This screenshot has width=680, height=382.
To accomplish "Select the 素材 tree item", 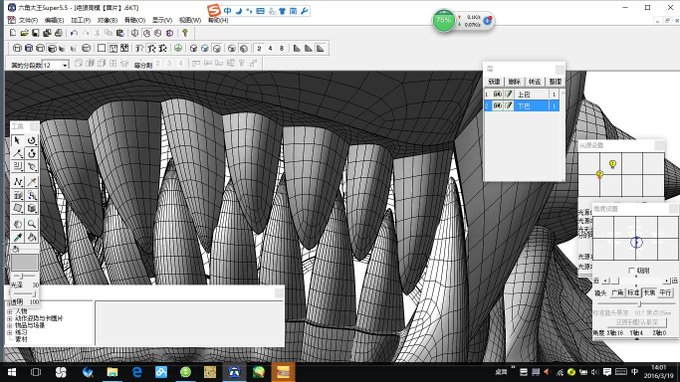I will [x=21, y=339].
